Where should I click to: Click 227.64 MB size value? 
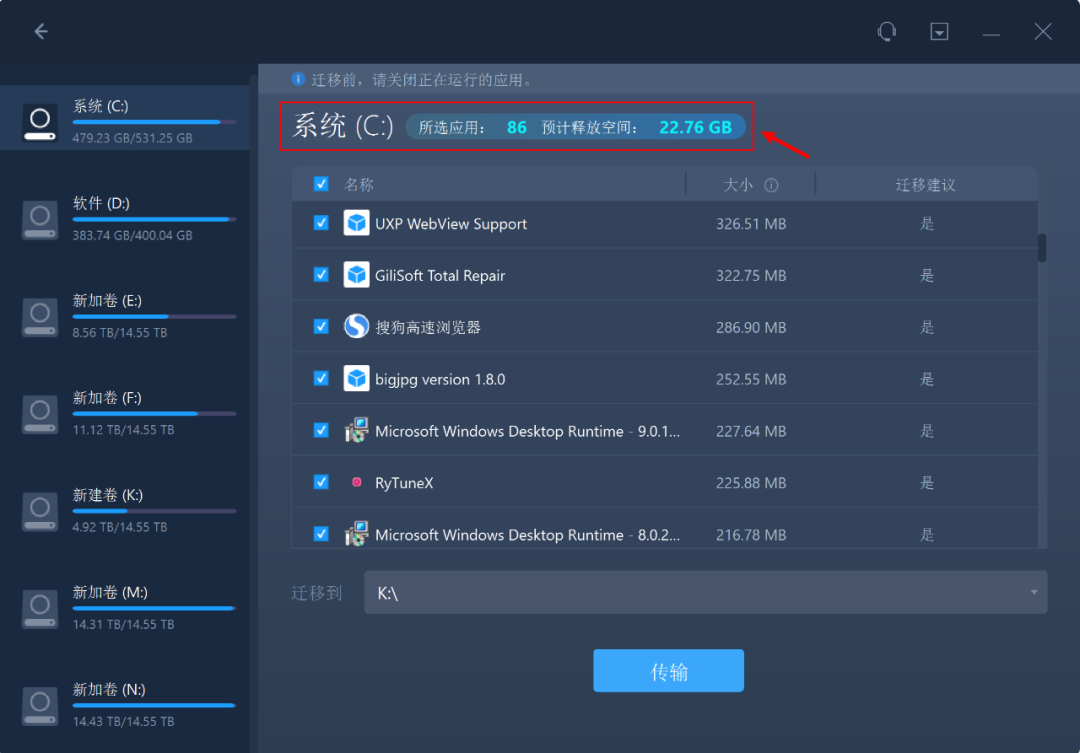point(751,431)
